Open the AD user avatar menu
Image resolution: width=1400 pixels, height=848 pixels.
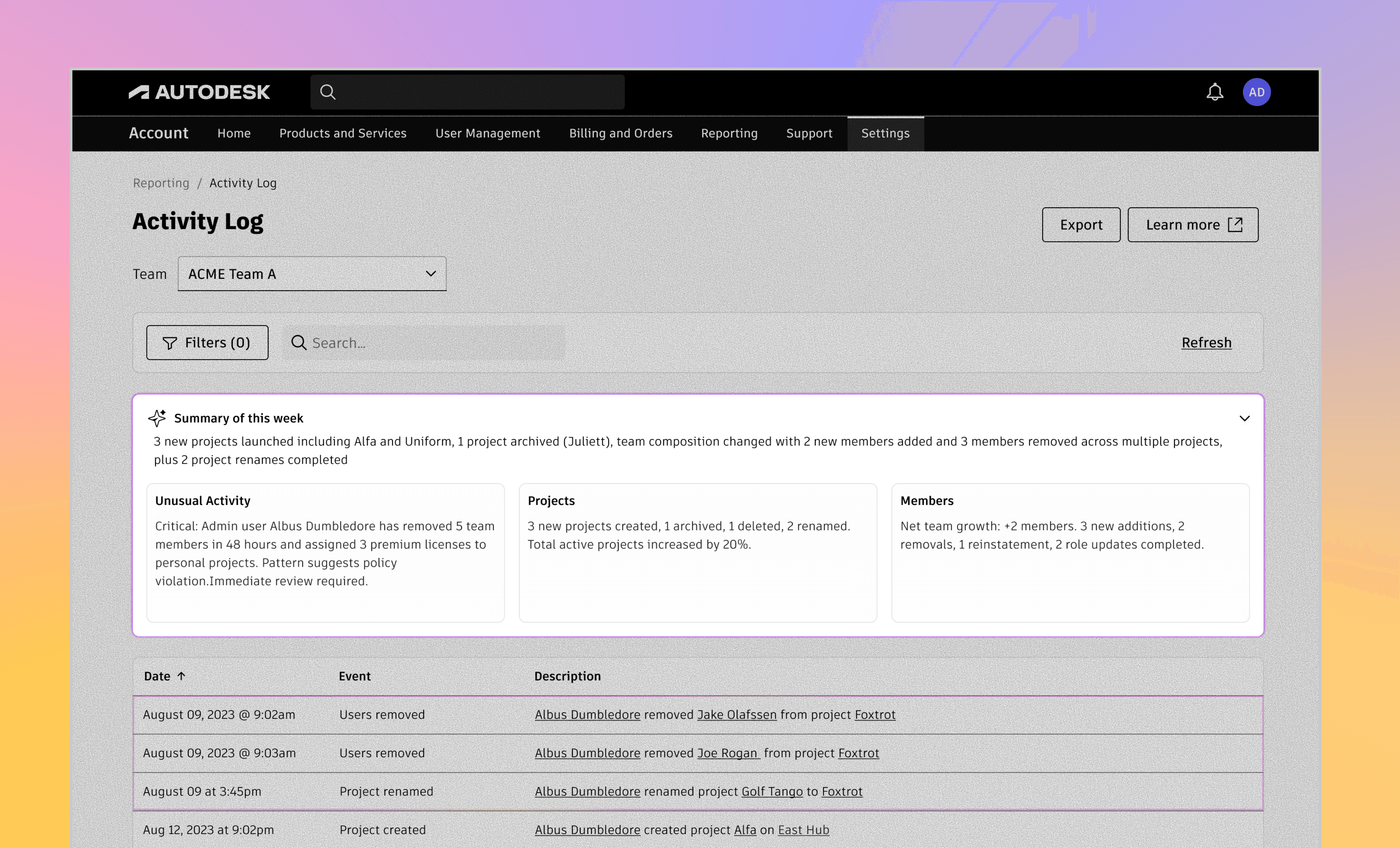(x=1256, y=92)
